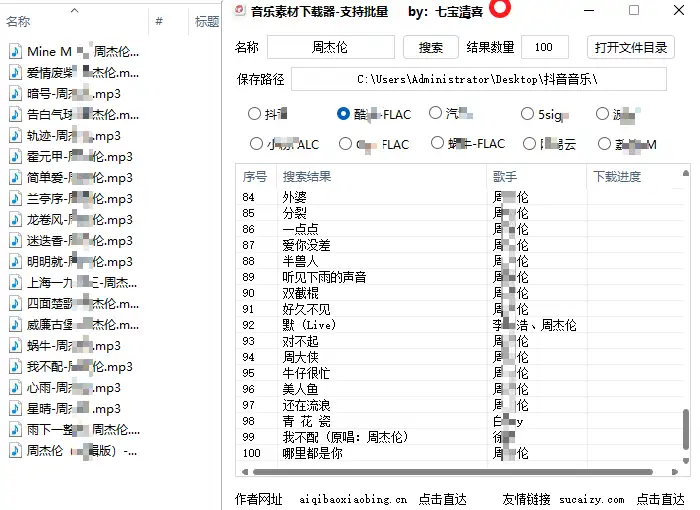Click the music file icon for 轨迹 mp3
Viewport: 700px width, 510px height.
tap(15, 135)
